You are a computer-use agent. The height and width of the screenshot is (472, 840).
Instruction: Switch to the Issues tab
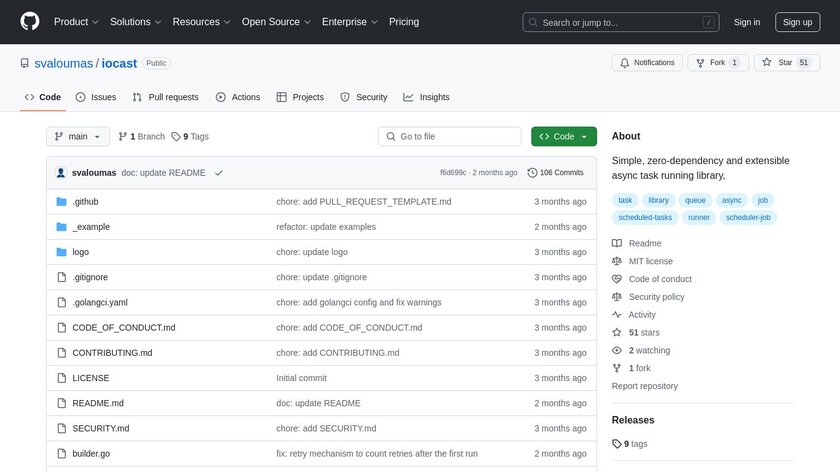pos(96,97)
